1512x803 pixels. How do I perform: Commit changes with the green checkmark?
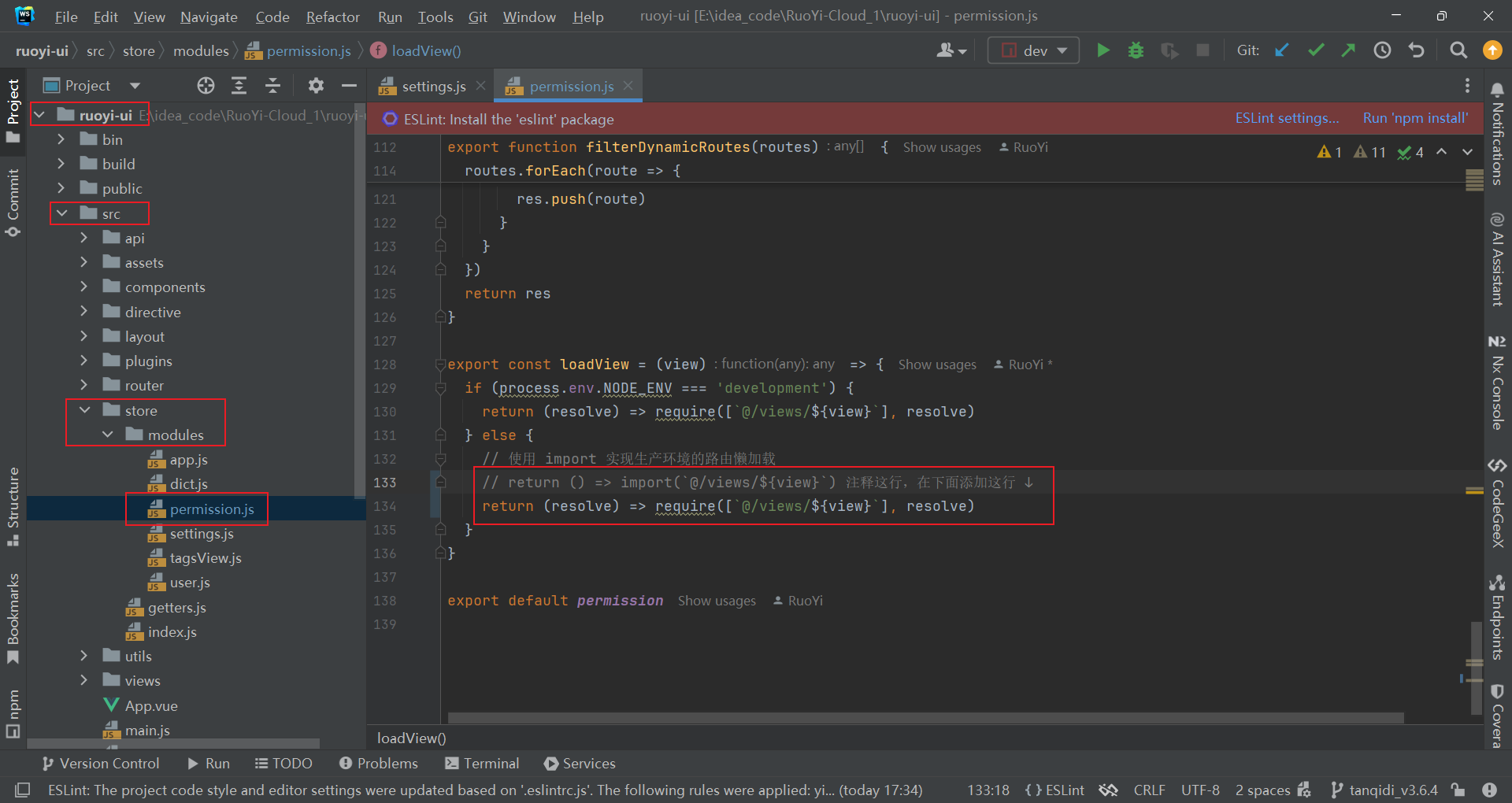click(x=1316, y=50)
